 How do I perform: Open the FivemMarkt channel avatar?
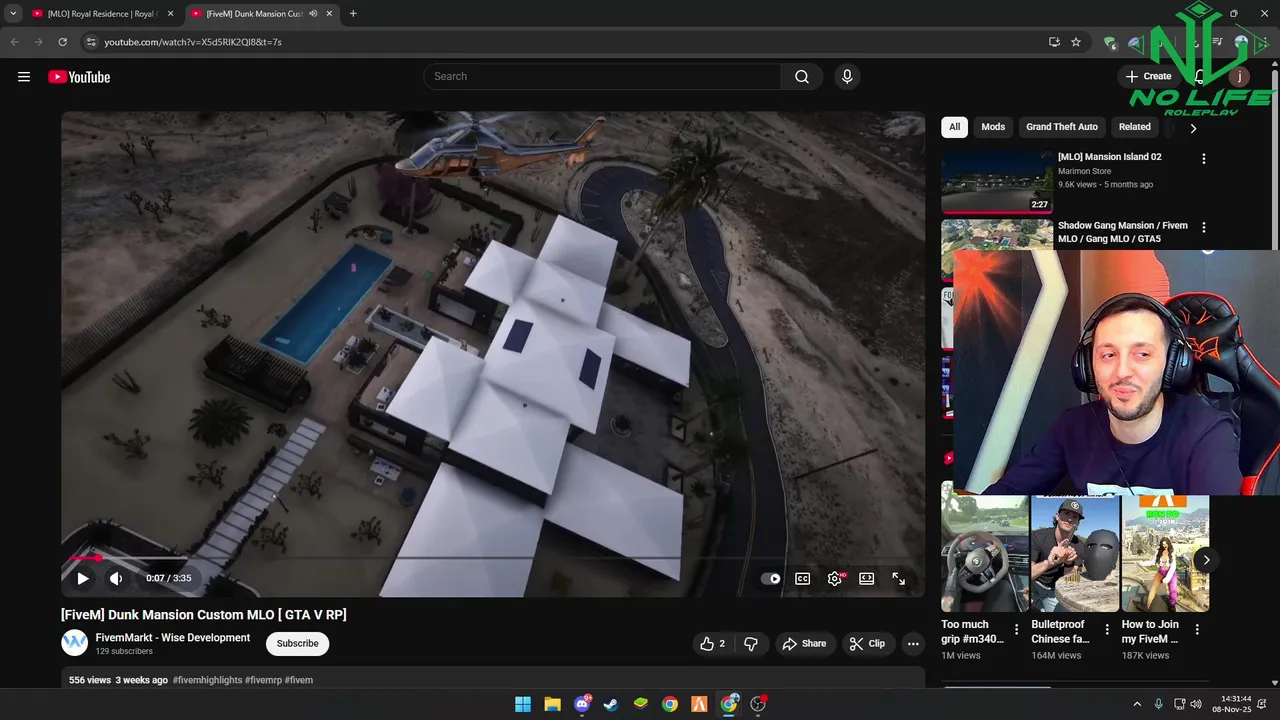point(75,643)
